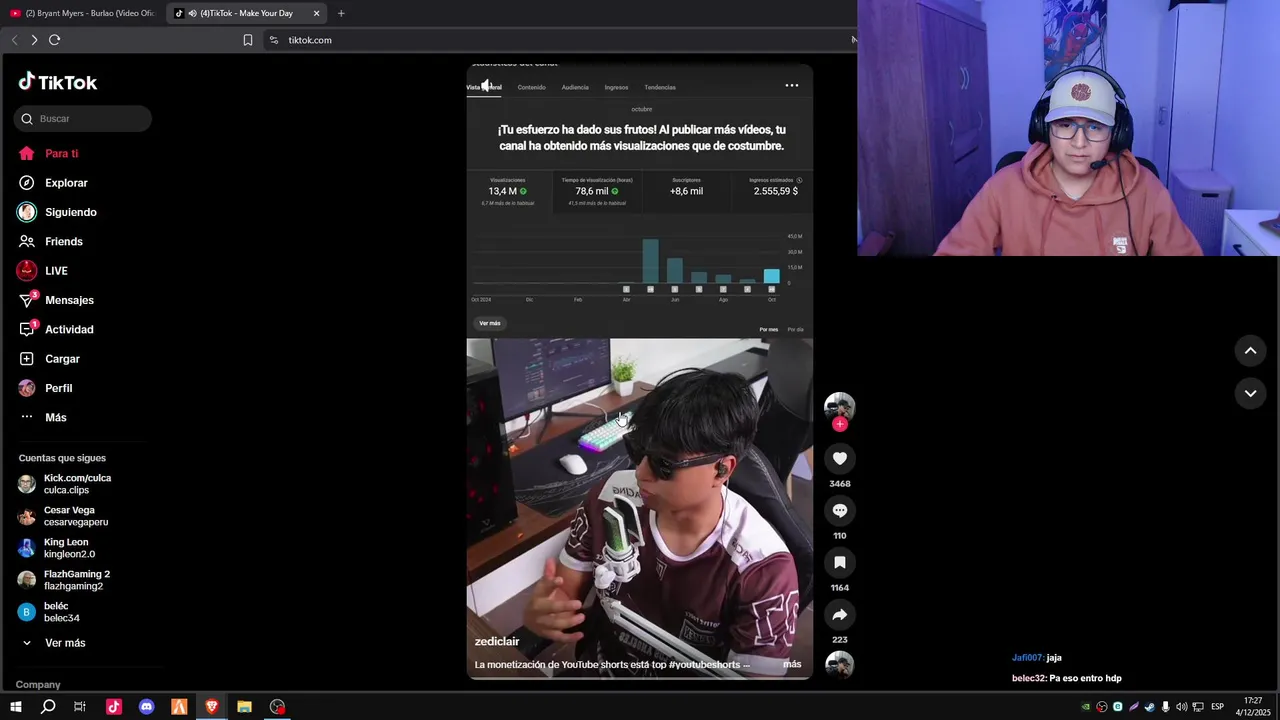Open the TikTok logo home link
The height and width of the screenshot is (720, 1280).
click(58, 82)
